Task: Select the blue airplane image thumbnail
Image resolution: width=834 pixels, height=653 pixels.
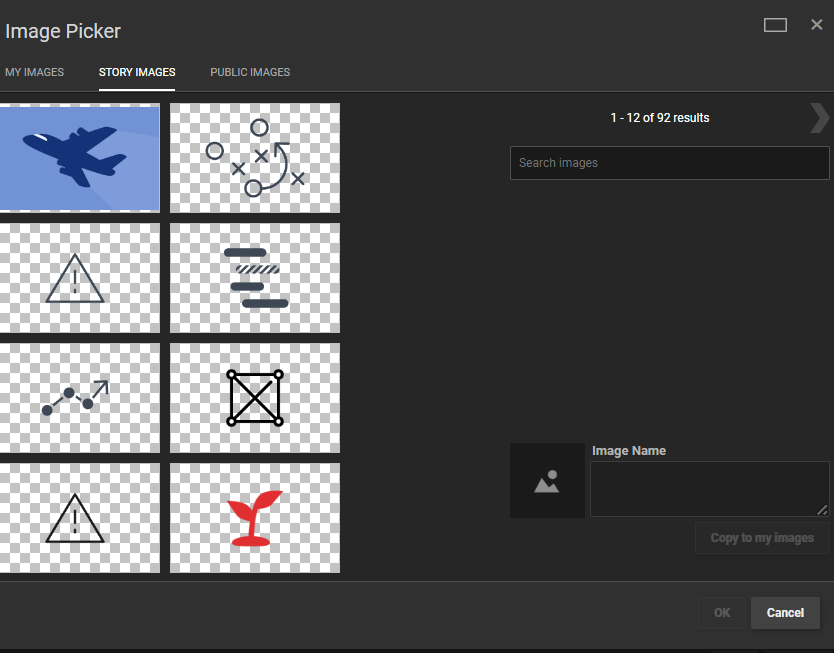Action: tap(79, 158)
